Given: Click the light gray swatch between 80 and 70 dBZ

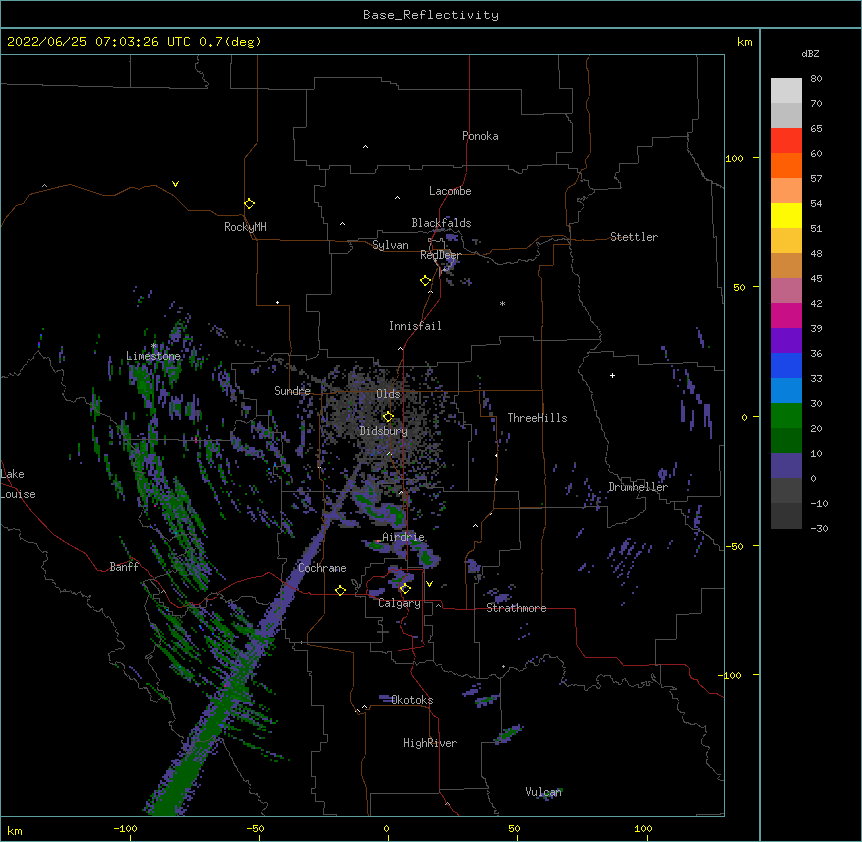Looking at the screenshot, I should click(x=786, y=91).
